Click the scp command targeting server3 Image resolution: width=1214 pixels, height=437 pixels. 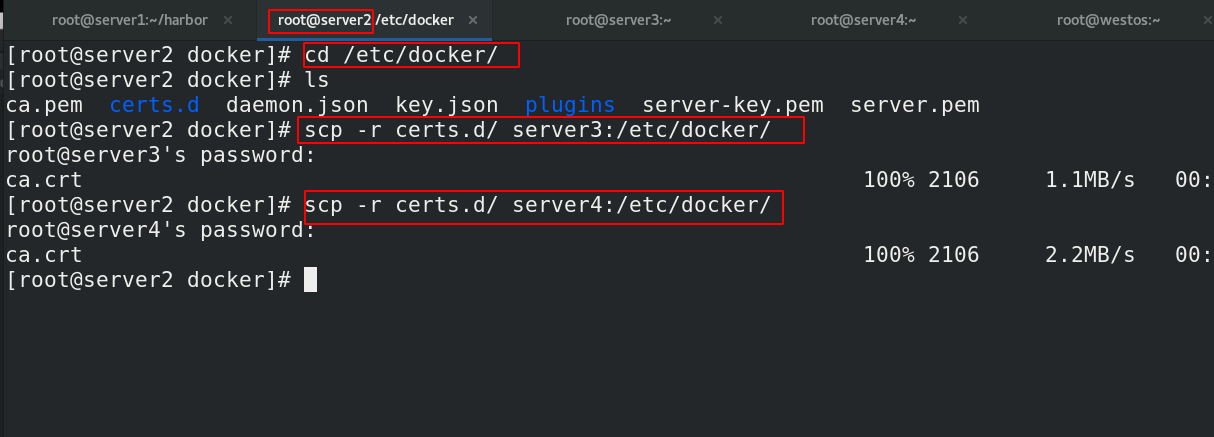(x=538, y=130)
